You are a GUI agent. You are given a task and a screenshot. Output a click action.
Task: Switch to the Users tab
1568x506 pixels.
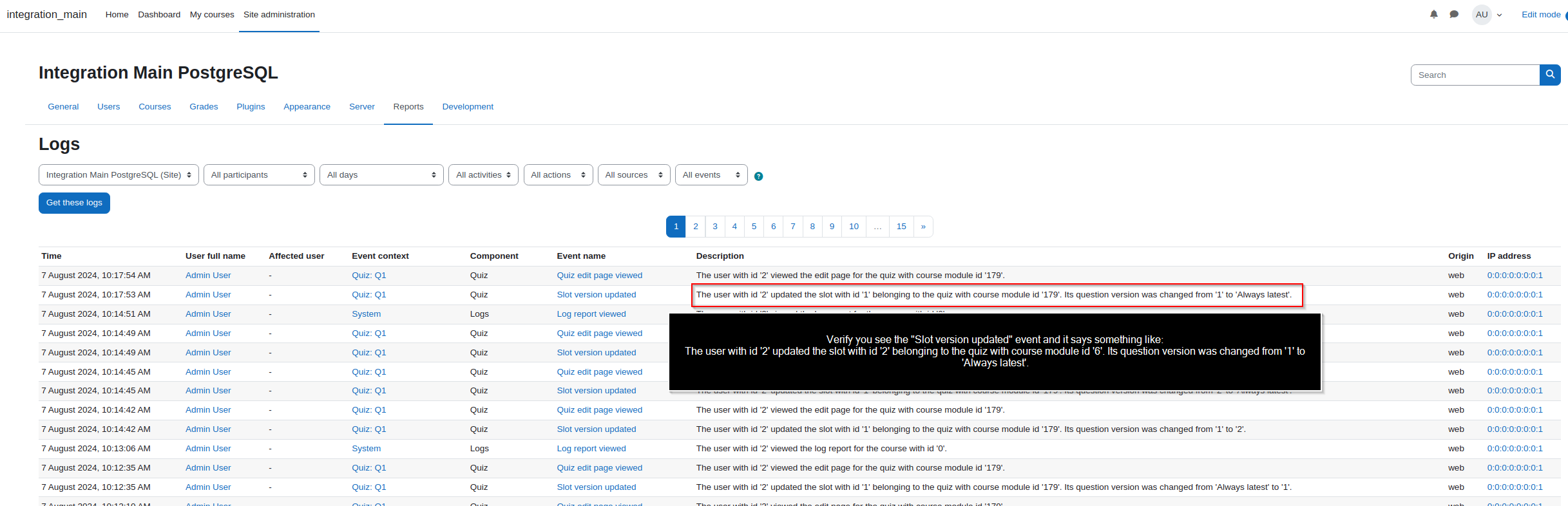(x=108, y=107)
